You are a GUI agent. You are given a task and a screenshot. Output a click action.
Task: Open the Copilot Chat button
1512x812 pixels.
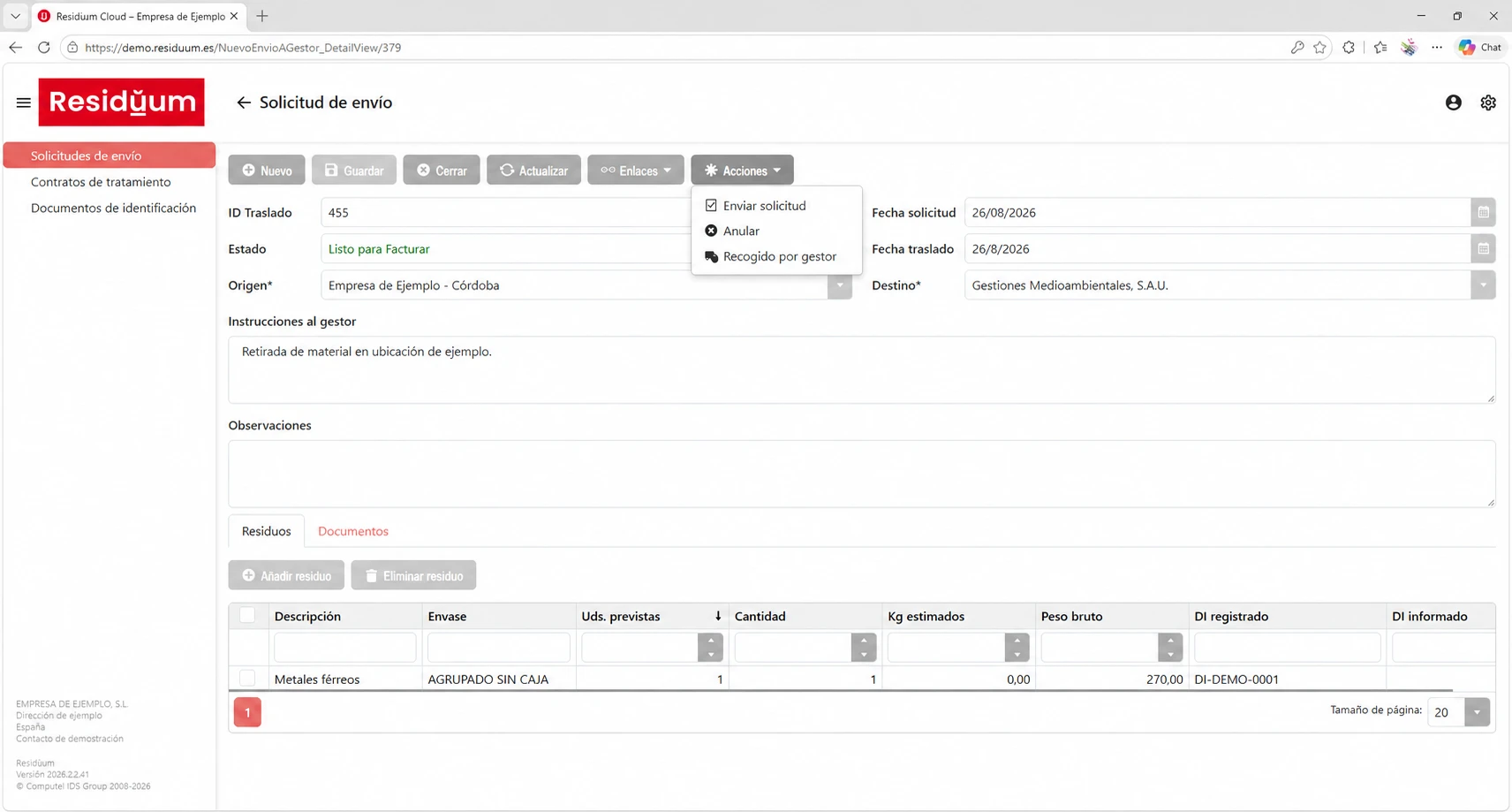[1481, 48]
